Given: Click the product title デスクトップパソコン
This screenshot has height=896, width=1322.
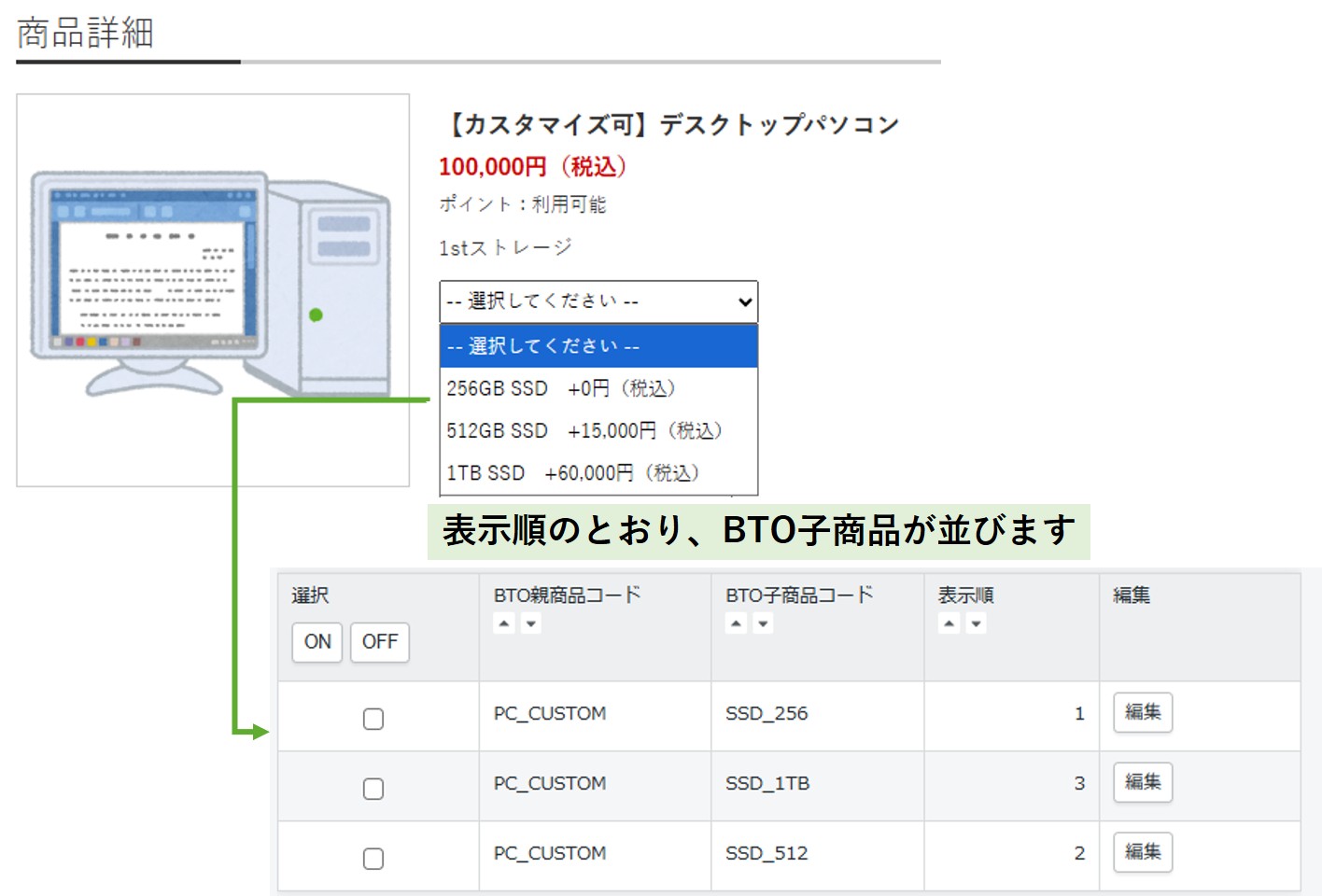Looking at the screenshot, I should 669,124.
